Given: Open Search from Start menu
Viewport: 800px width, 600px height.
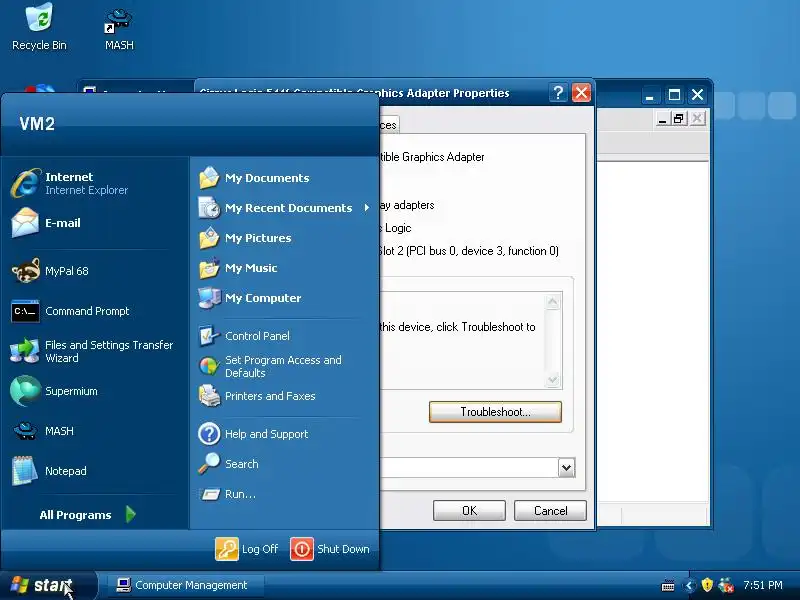Looking at the screenshot, I should [283, 464].
